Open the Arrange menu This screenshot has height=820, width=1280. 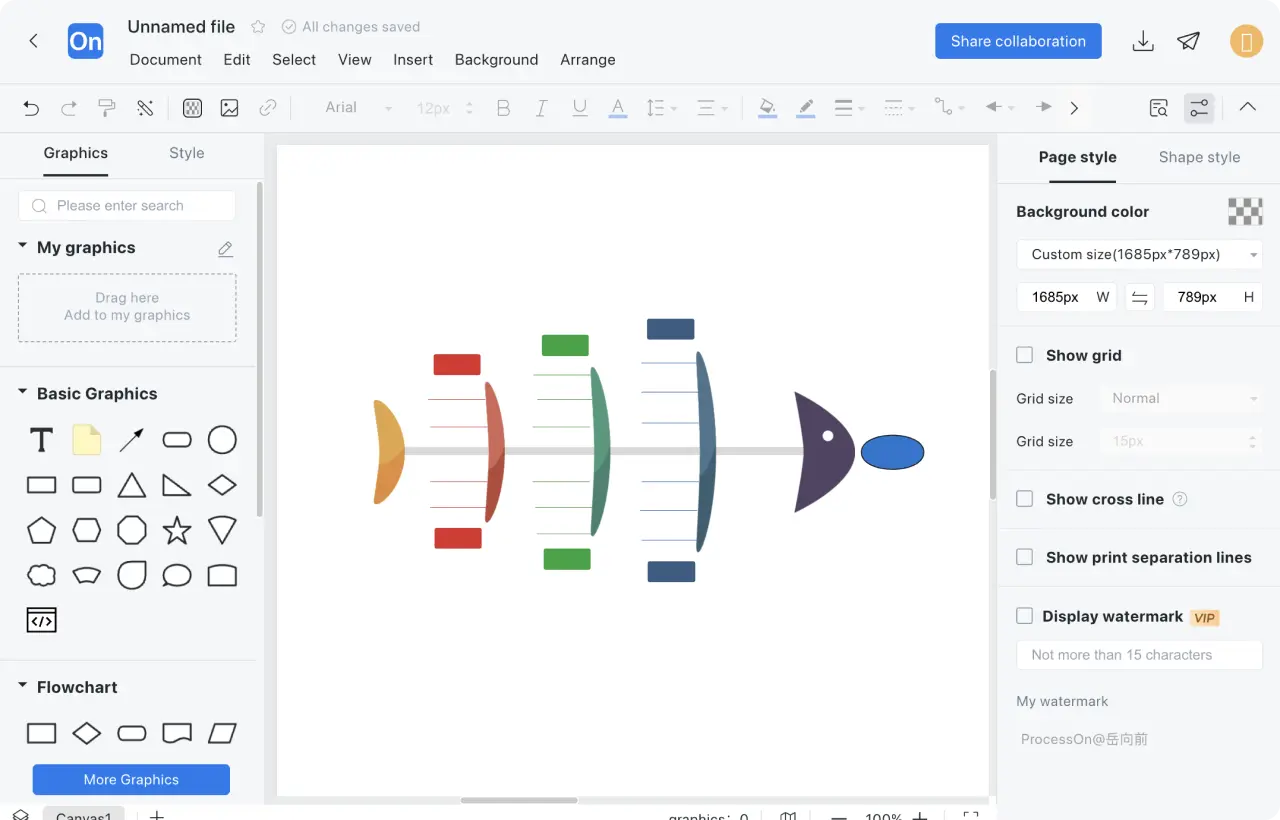[587, 60]
